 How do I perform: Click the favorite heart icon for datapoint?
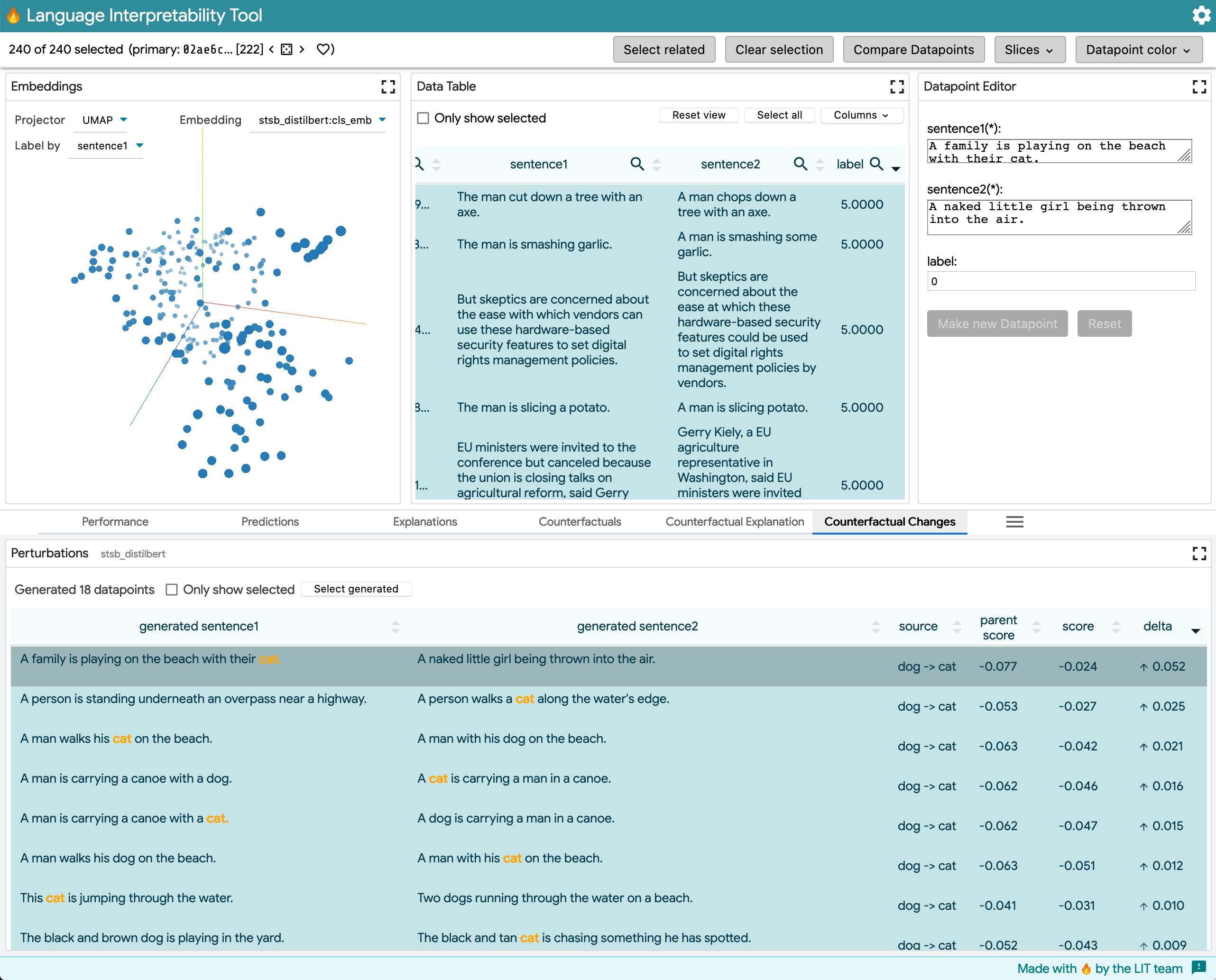[323, 49]
